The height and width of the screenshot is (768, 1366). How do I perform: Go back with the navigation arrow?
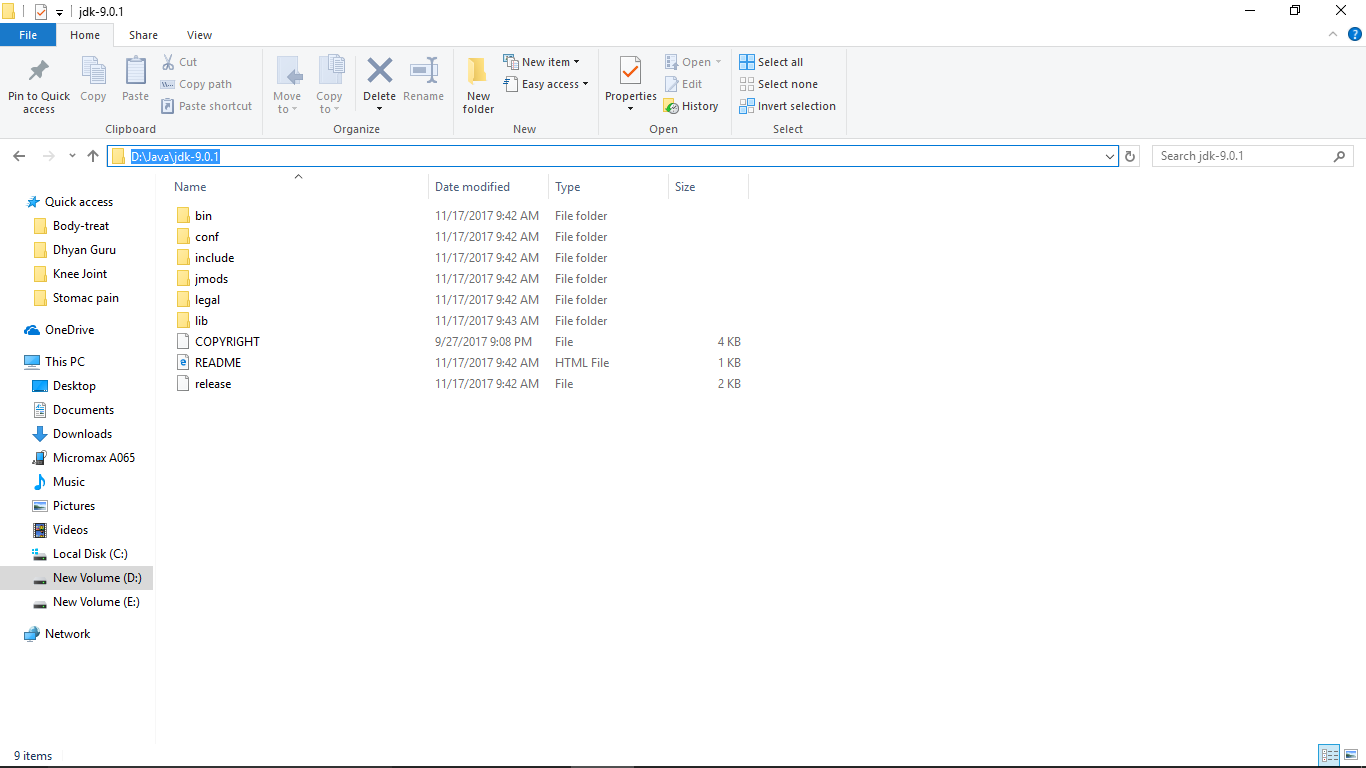[x=18, y=156]
